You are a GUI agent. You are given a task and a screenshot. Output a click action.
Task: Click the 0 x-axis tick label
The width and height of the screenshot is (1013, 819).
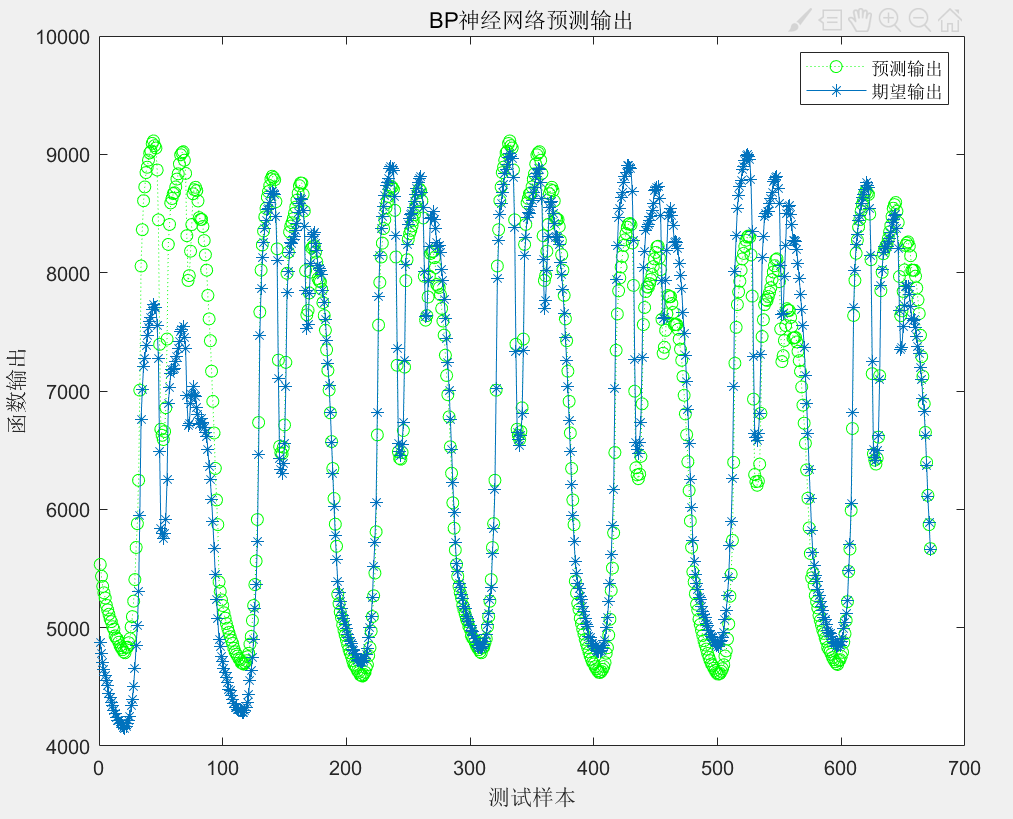98,768
